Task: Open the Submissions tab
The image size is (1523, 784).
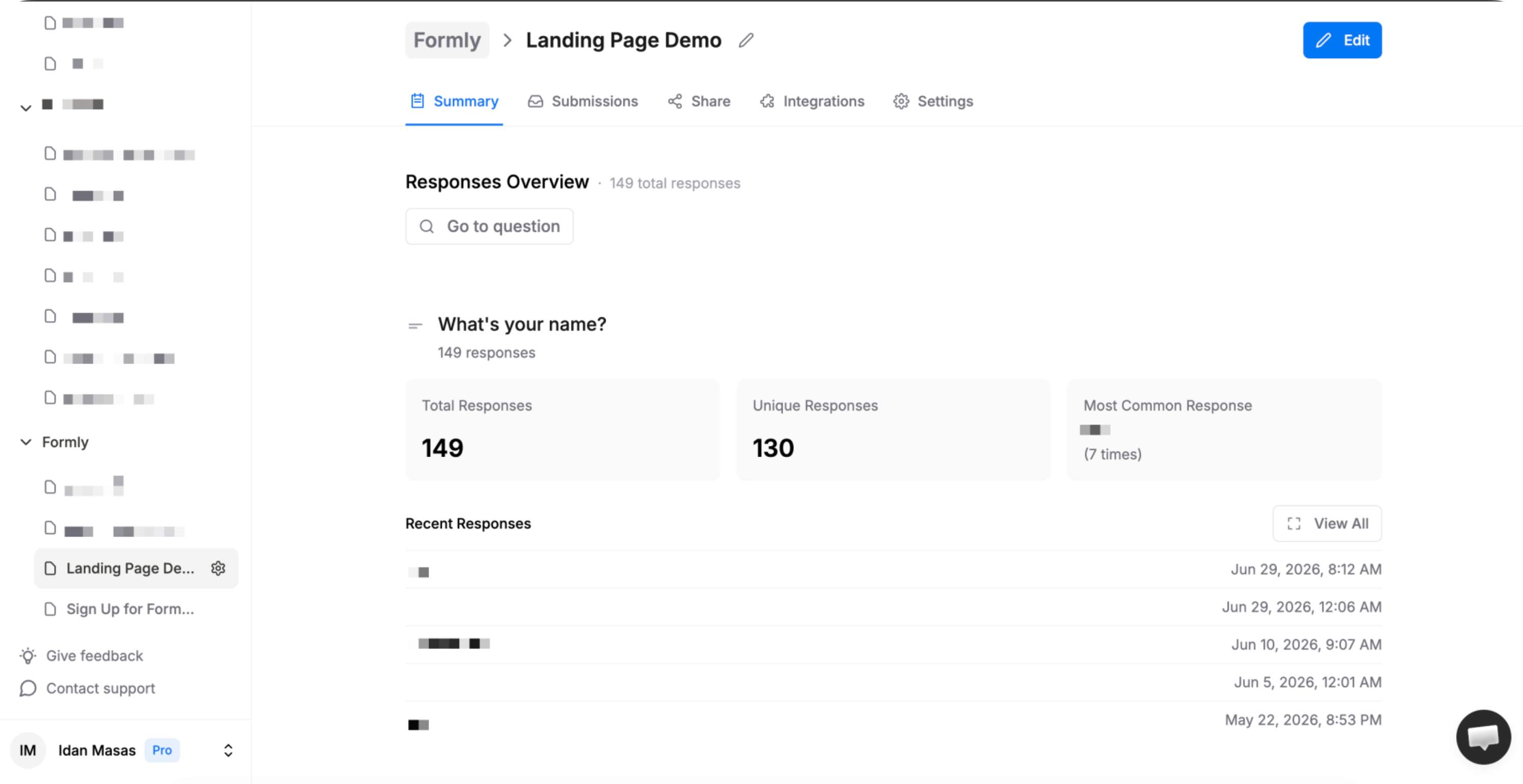Action: pos(583,101)
